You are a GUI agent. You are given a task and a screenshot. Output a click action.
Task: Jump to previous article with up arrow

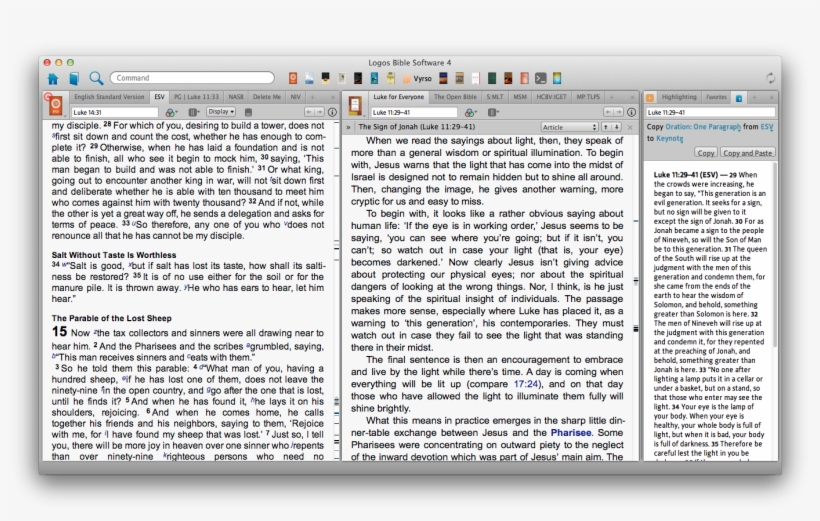[x=606, y=127]
